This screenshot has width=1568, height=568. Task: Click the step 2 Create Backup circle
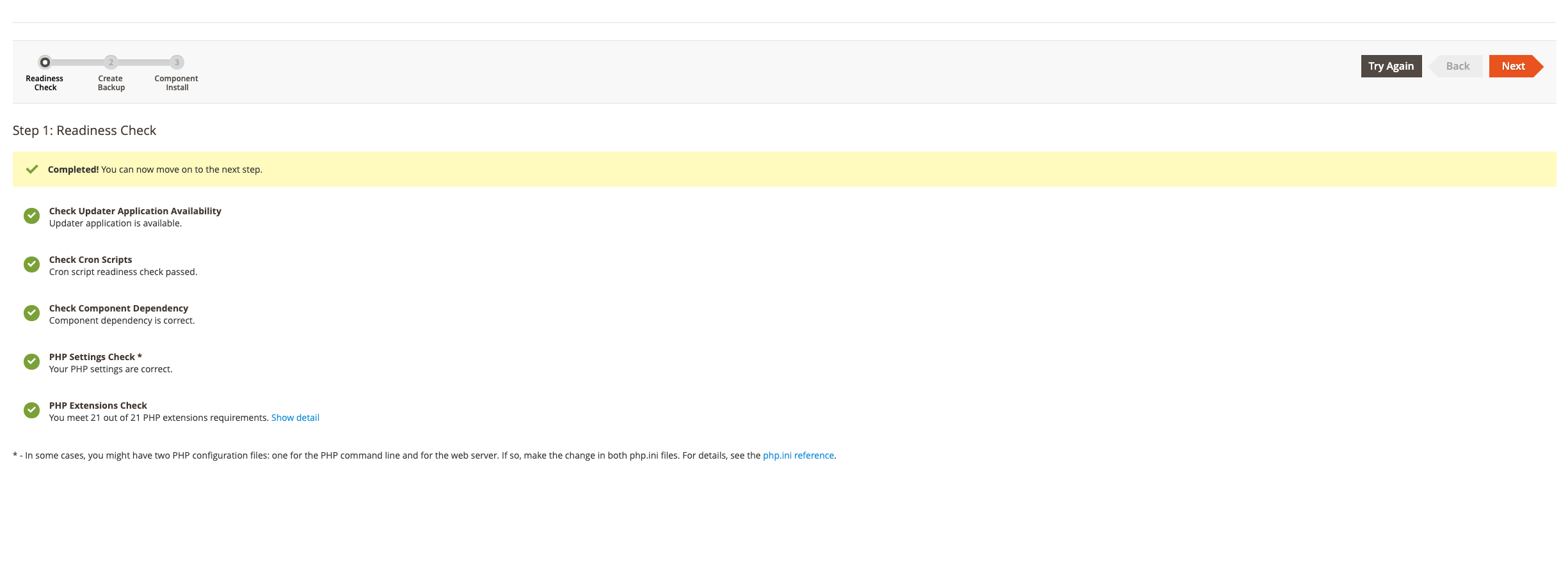pyautogui.click(x=111, y=62)
